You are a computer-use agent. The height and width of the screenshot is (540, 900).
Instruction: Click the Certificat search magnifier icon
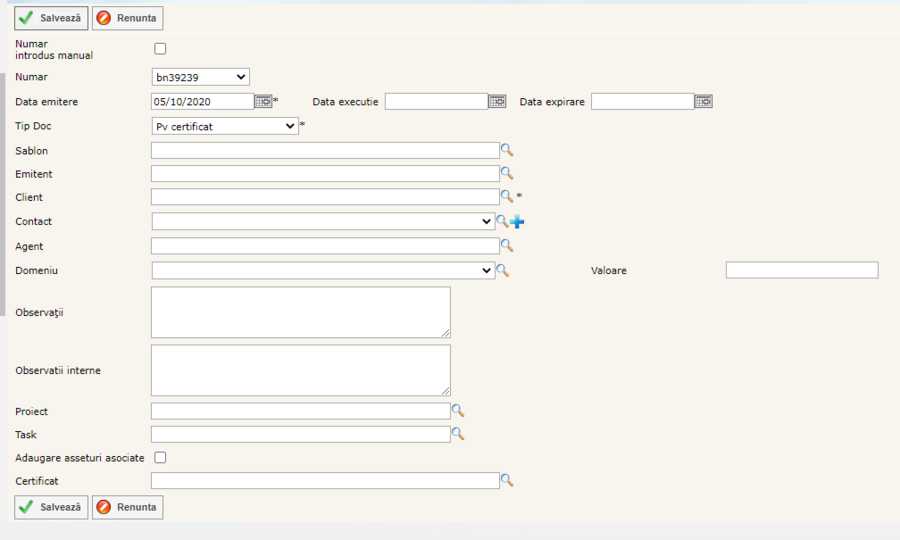pos(507,481)
